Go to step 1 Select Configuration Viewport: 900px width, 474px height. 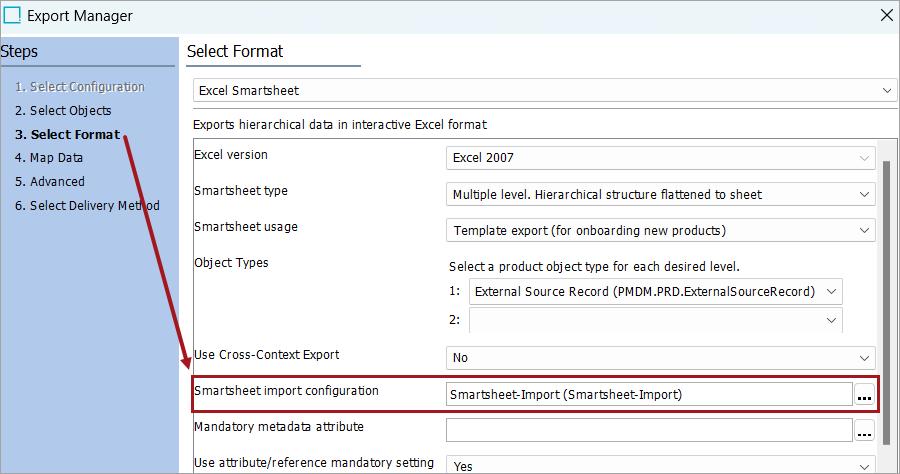tap(80, 87)
